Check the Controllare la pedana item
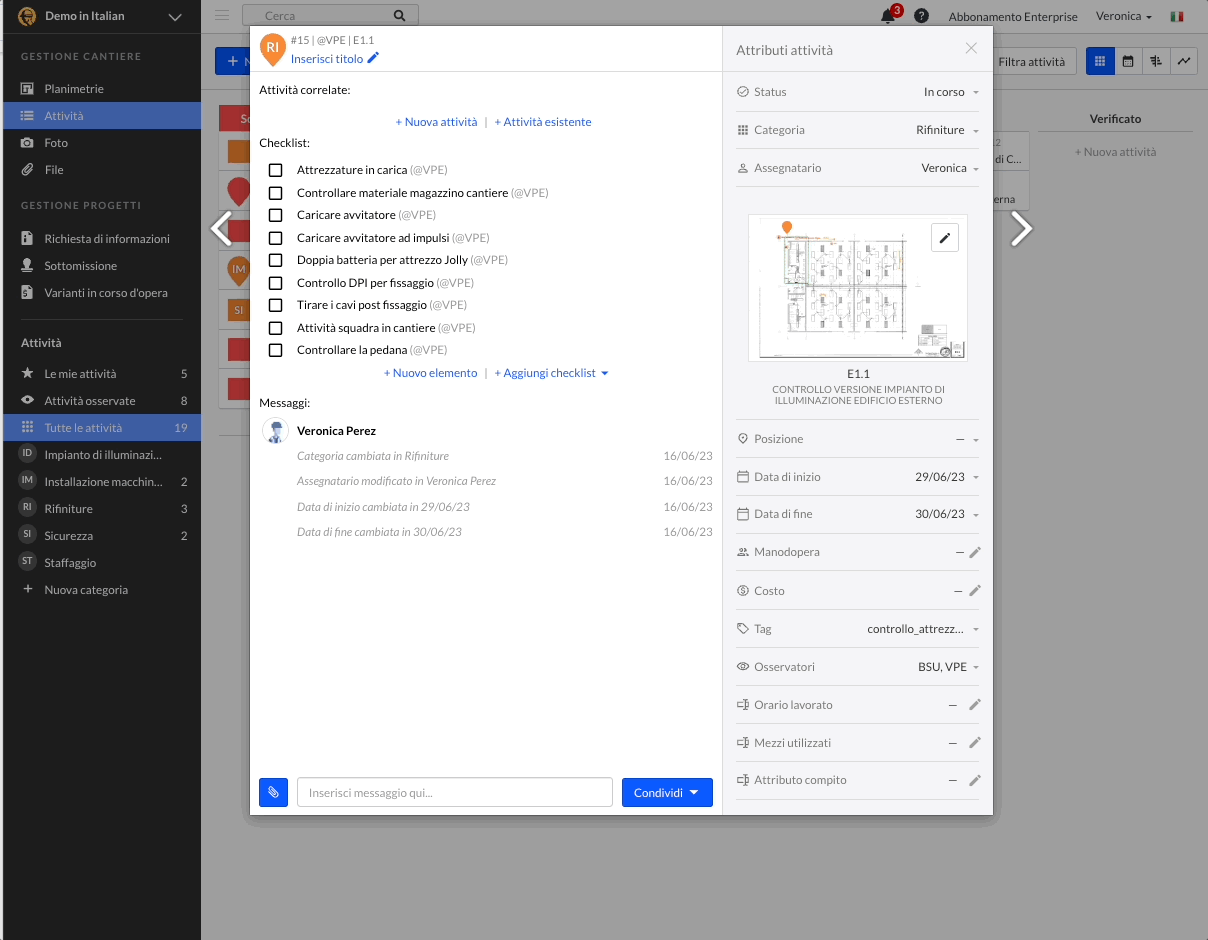 pos(276,351)
